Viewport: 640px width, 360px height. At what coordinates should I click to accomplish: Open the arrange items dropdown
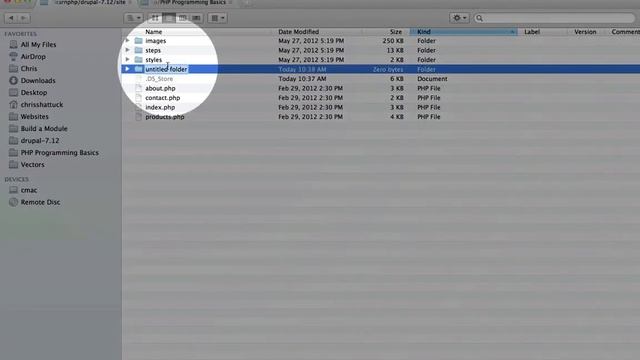point(218,18)
